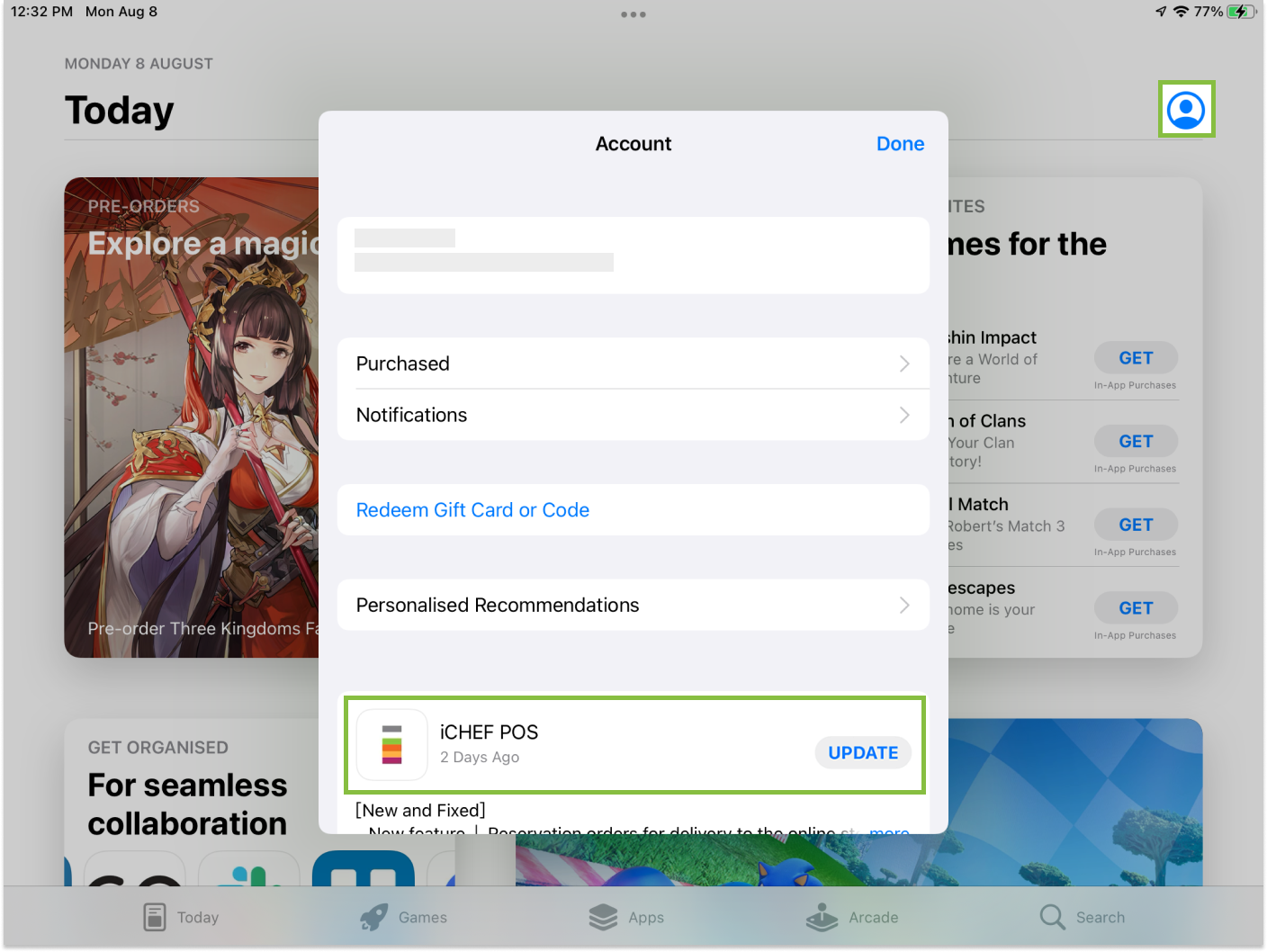
Task: Tap the iCHEF POS app icon
Action: tap(391, 744)
